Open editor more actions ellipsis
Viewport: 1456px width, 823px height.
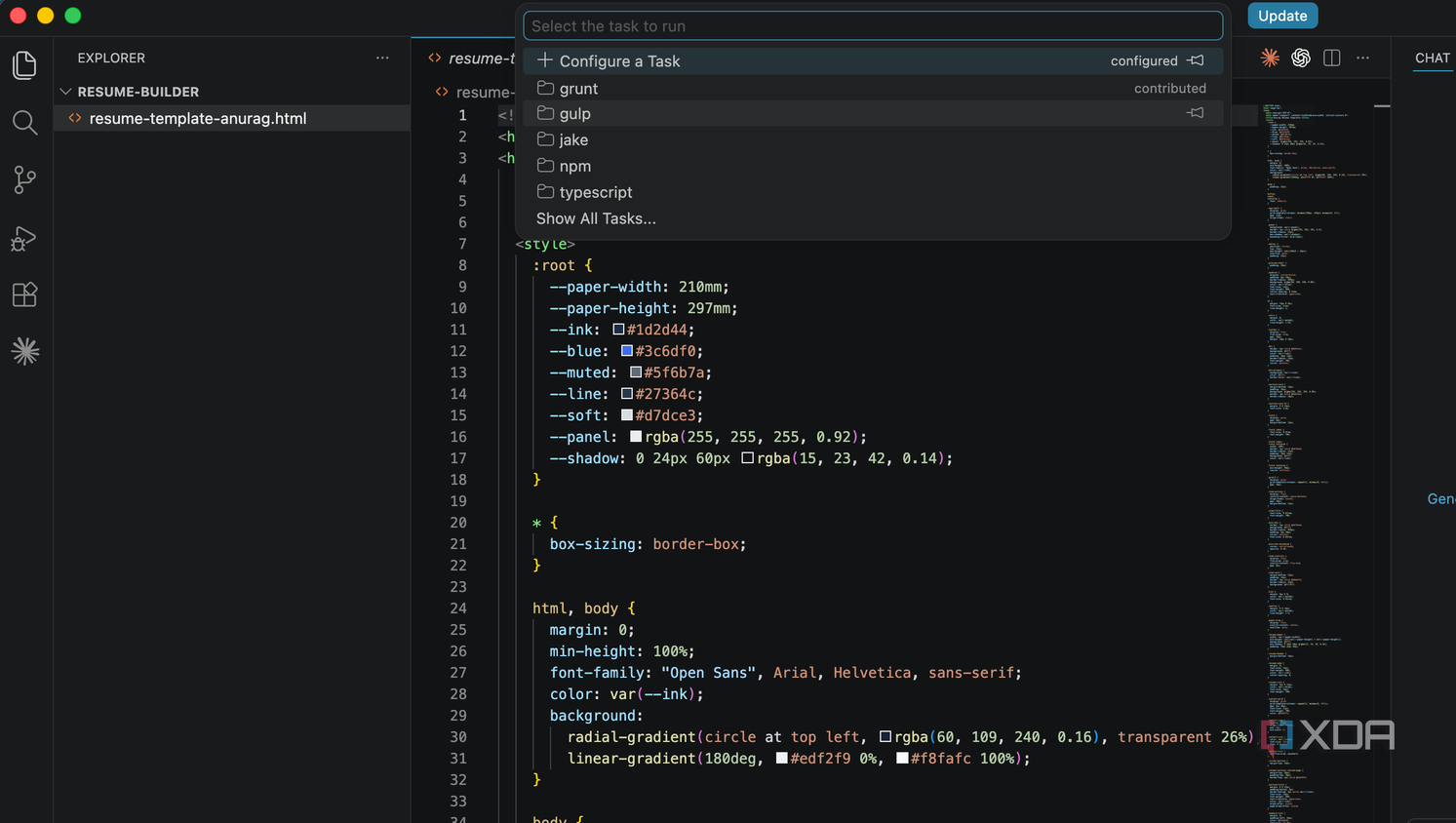[x=1363, y=58]
